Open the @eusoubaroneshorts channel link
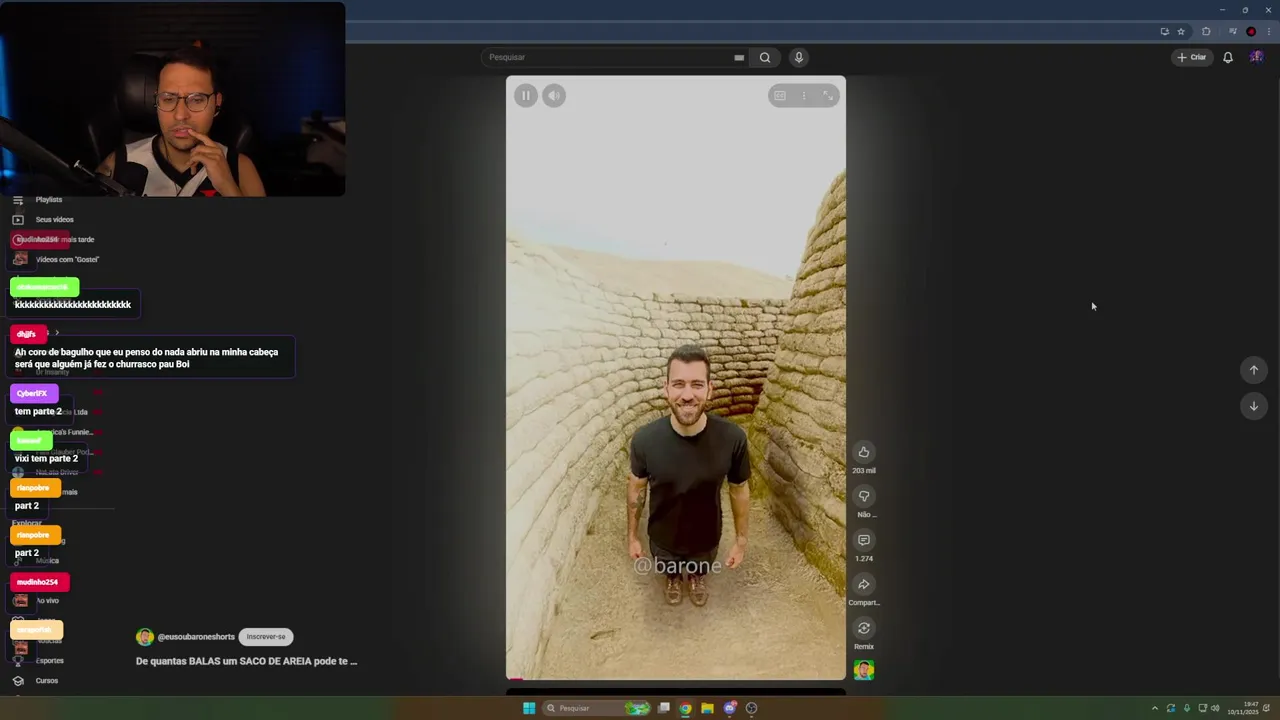Viewport: 1280px width, 720px height. pyautogui.click(x=196, y=637)
